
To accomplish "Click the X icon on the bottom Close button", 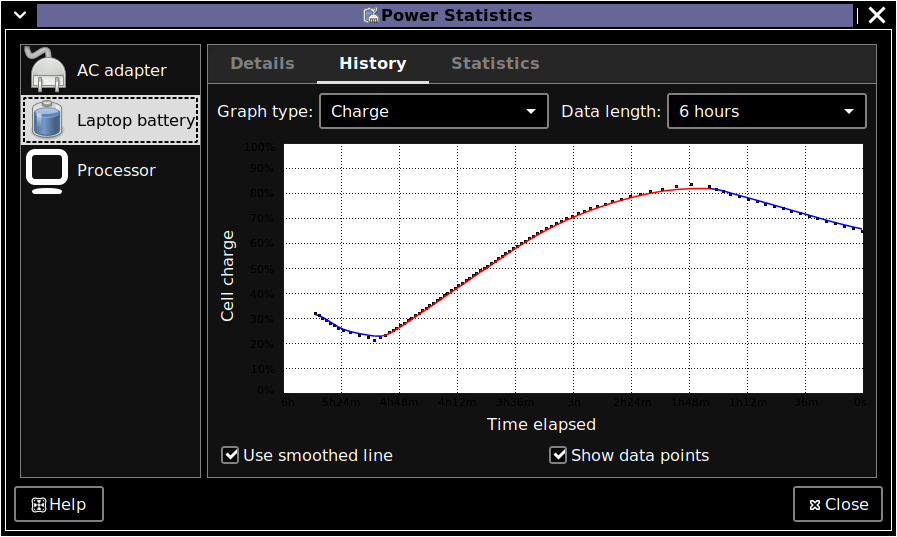I will tap(814, 505).
